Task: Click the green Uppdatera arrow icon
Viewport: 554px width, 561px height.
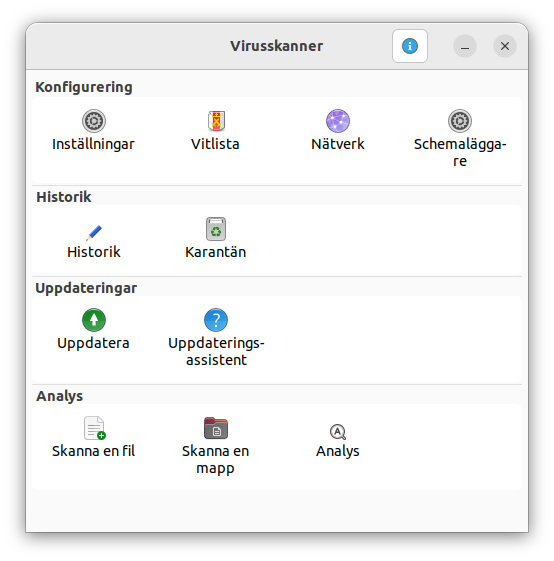Action: [94, 320]
